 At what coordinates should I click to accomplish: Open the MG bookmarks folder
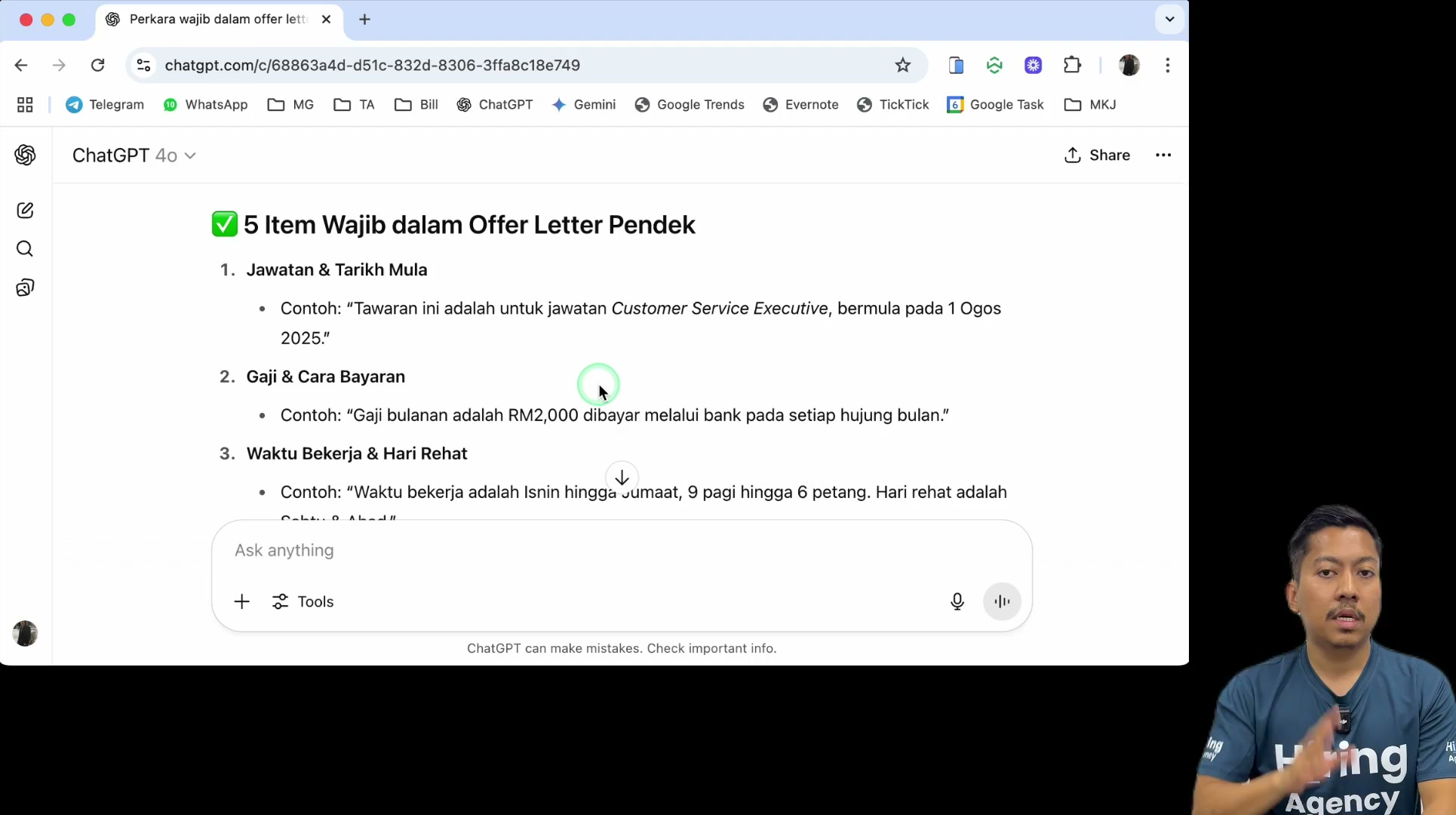pos(291,105)
